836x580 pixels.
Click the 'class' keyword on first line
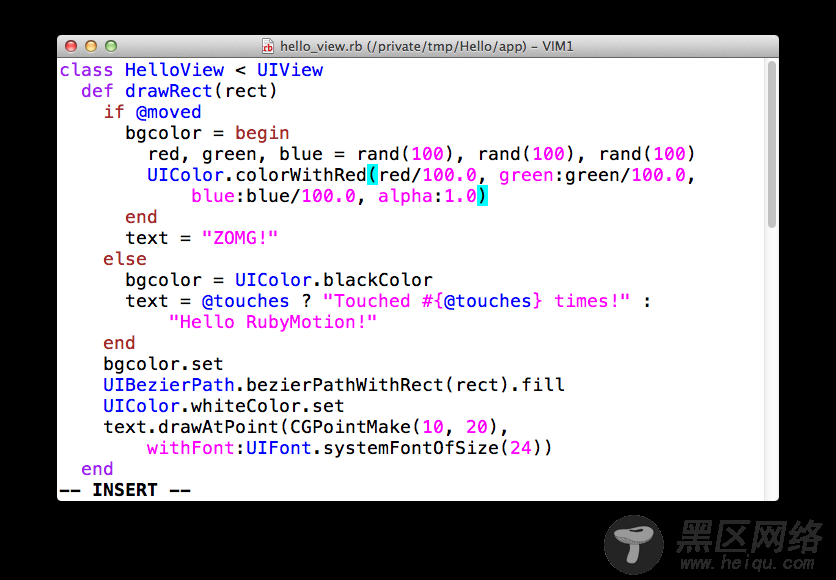86,70
